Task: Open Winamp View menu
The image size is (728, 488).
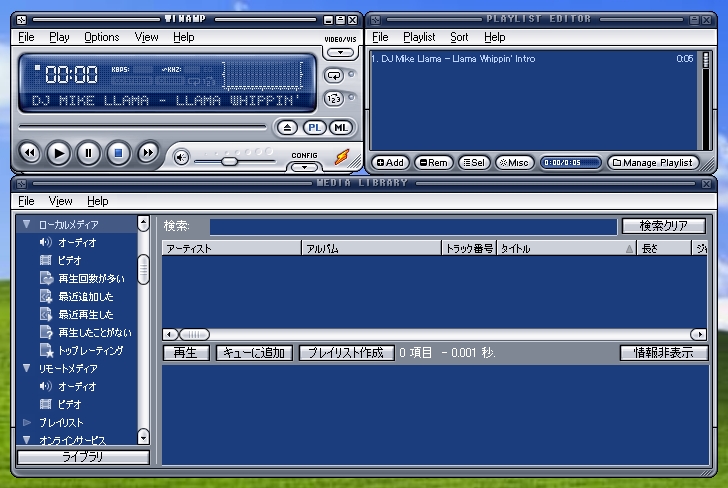Action: coord(146,37)
